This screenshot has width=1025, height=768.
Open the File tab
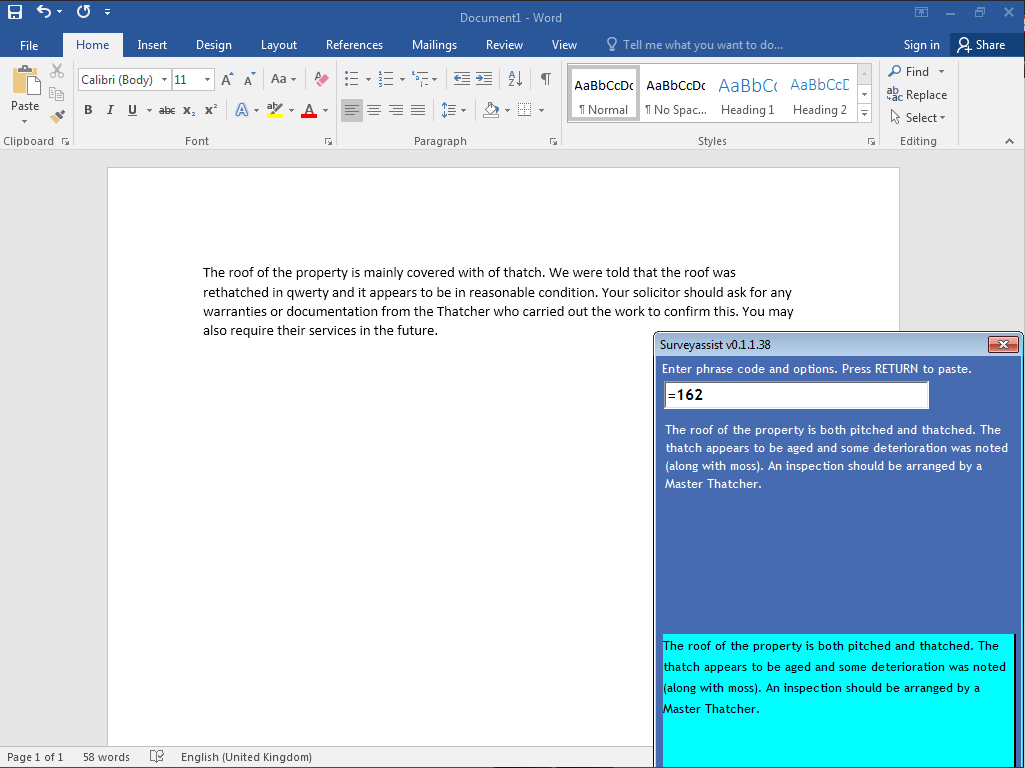(29, 45)
